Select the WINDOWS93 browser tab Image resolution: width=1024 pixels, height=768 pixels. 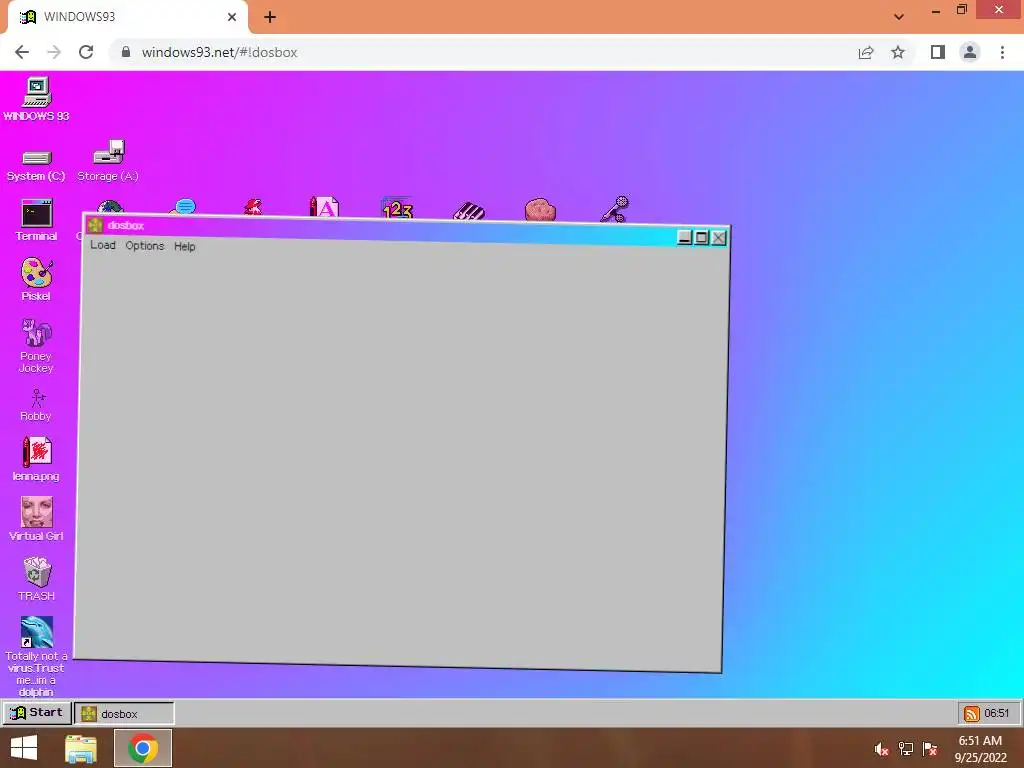(x=128, y=17)
